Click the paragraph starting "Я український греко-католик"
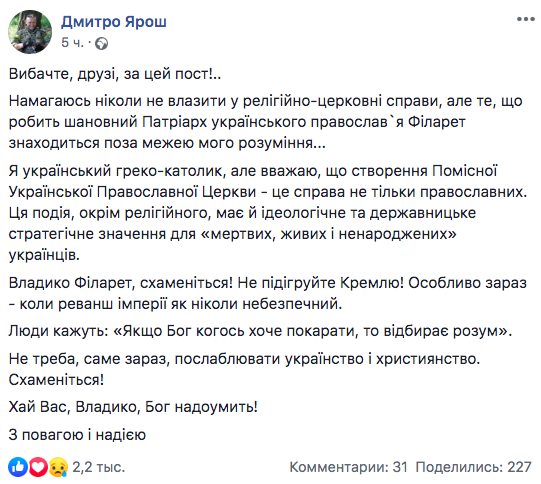The height and width of the screenshot is (484, 541). pos(268,213)
